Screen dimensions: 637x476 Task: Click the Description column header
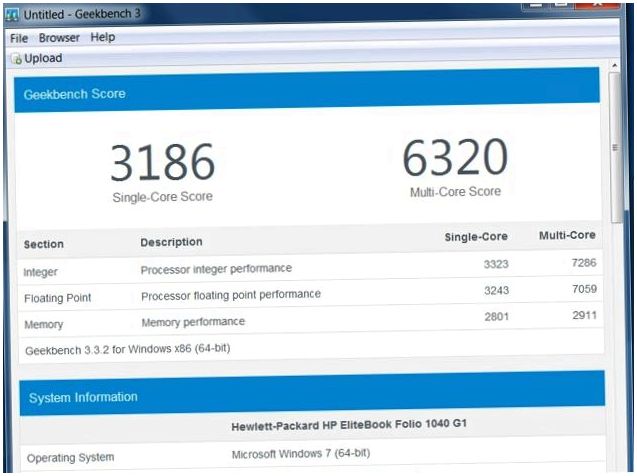click(171, 242)
